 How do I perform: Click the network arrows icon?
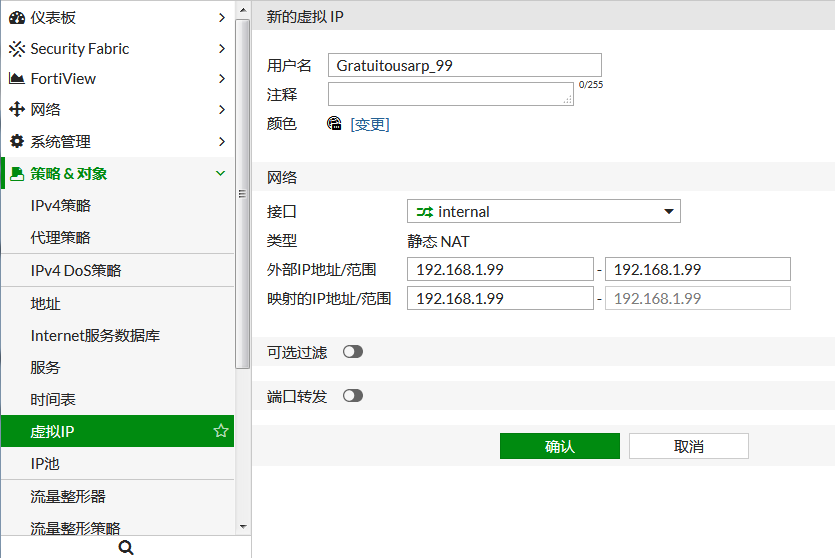click(x=17, y=110)
